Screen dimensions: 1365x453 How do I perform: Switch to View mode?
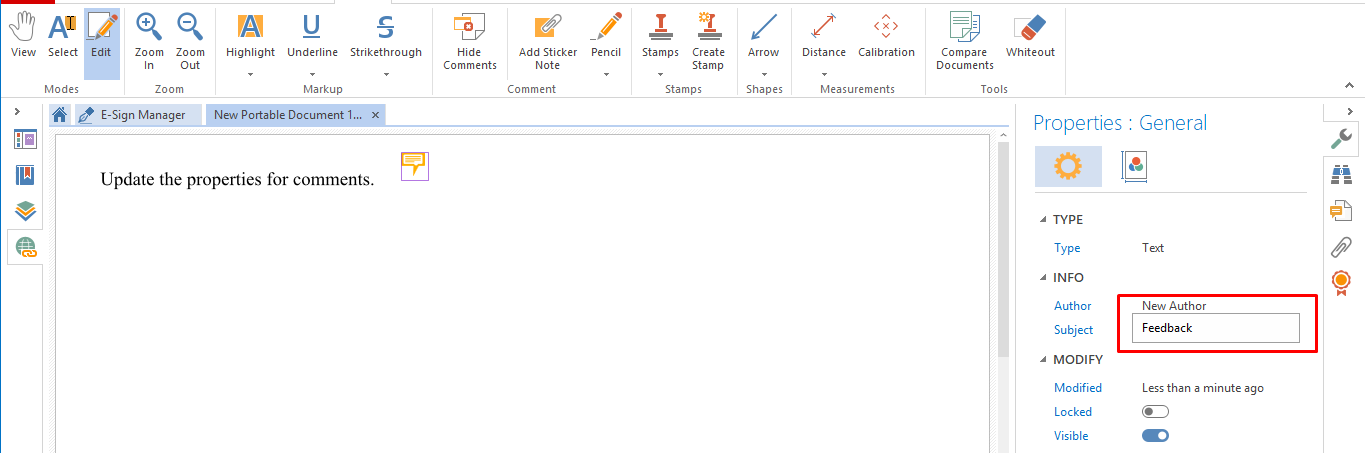tap(23, 38)
